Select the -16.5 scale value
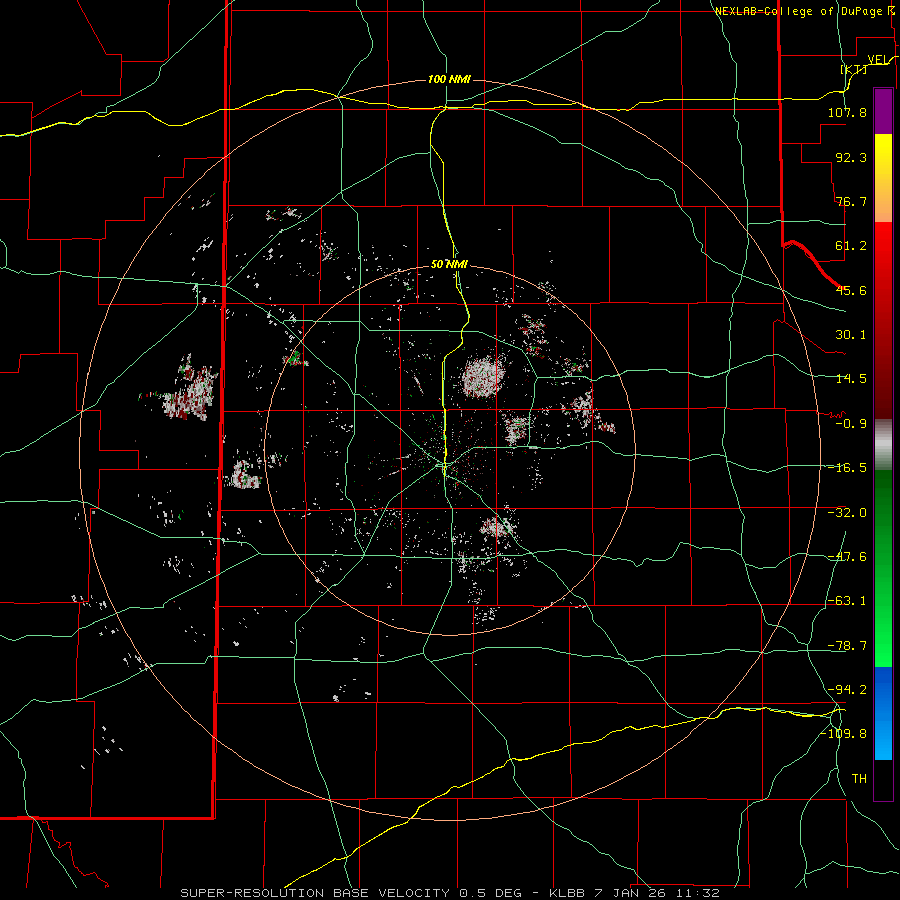This screenshot has height=900, width=900. click(847, 468)
